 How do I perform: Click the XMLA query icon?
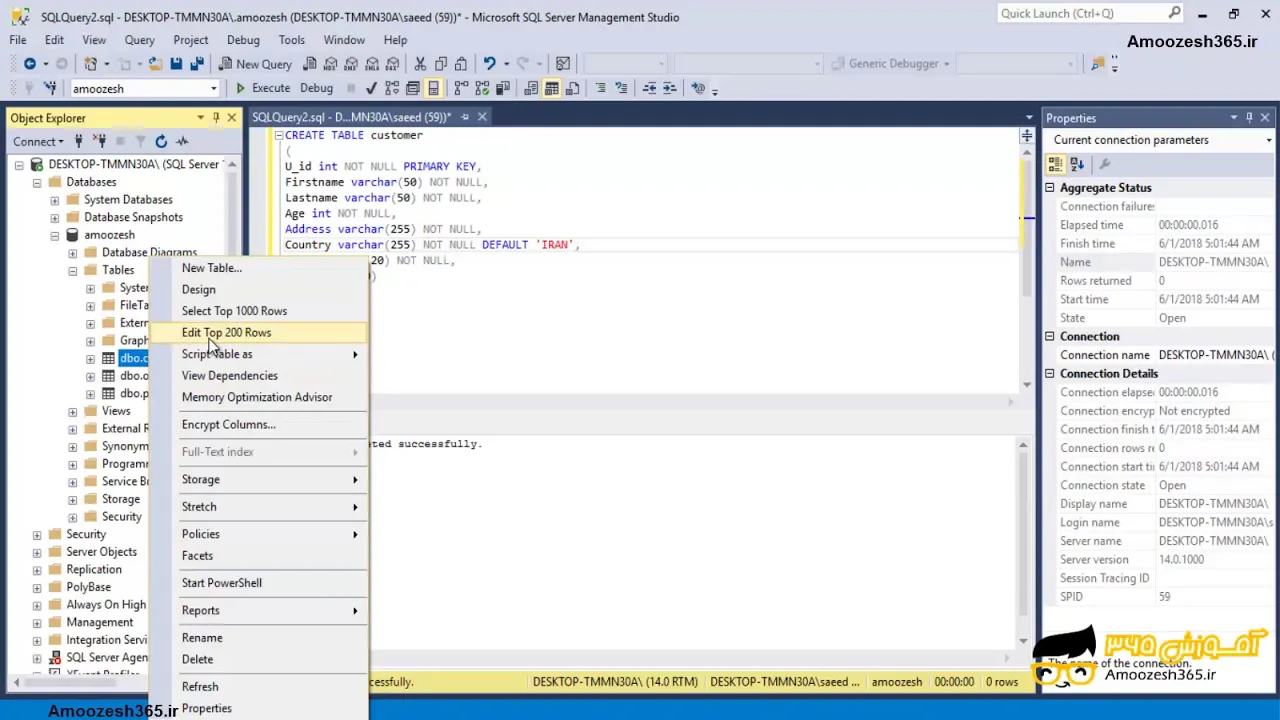372,64
